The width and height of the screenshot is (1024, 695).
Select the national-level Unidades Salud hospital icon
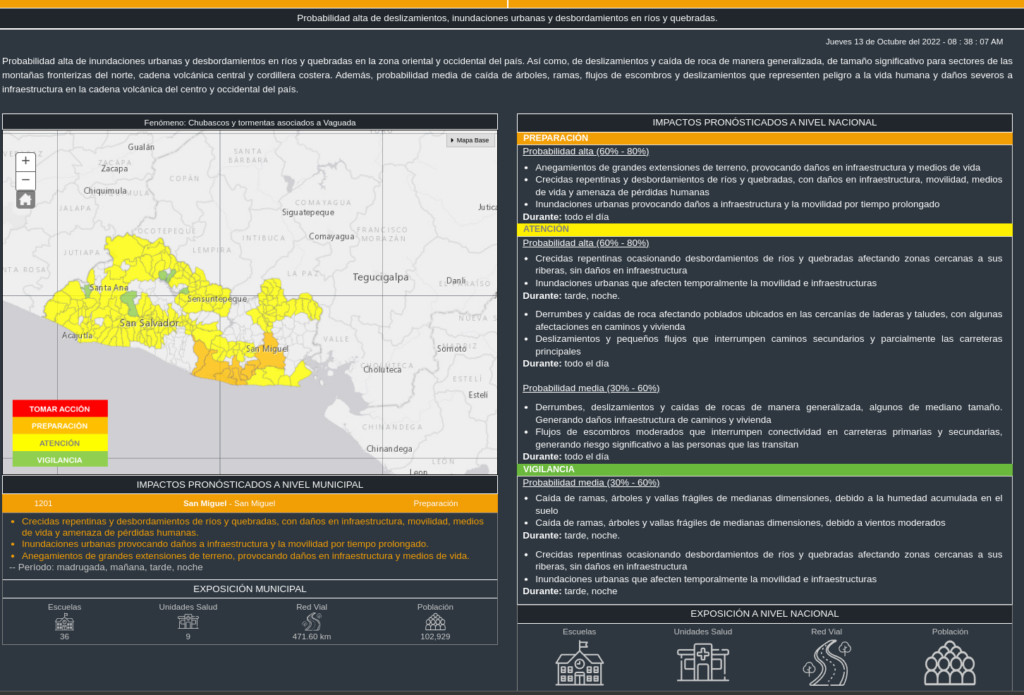point(703,663)
